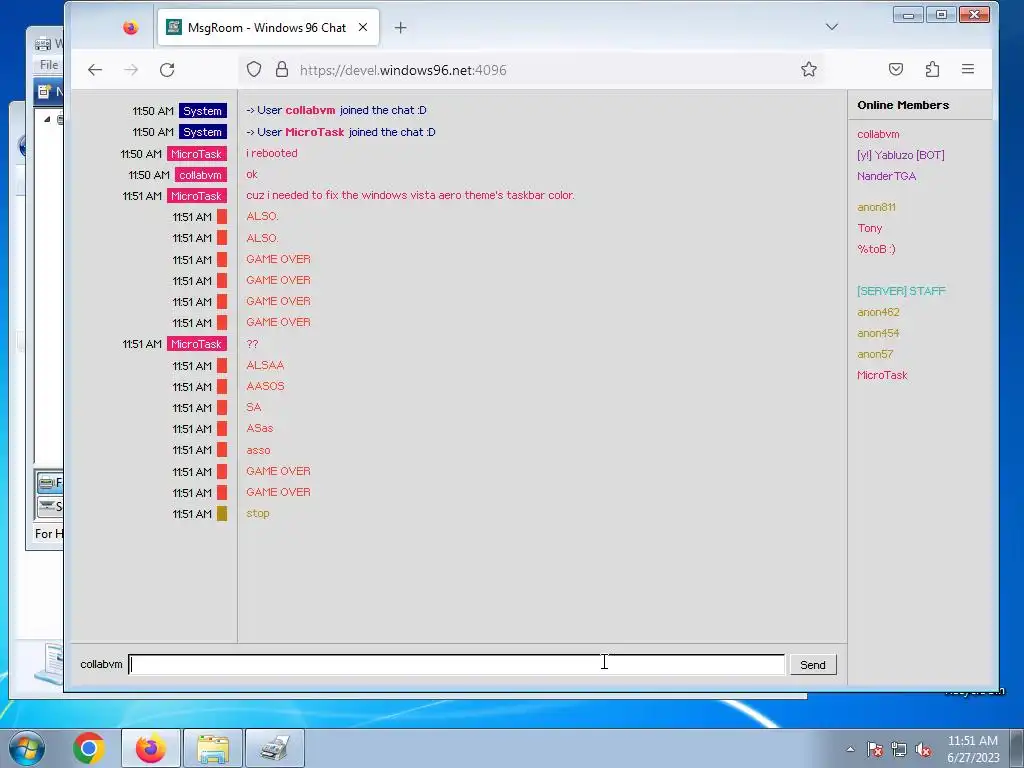The width and height of the screenshot is (1024, 768).
Task: Select NanderTGA in member list
Action: coord(886,176)
